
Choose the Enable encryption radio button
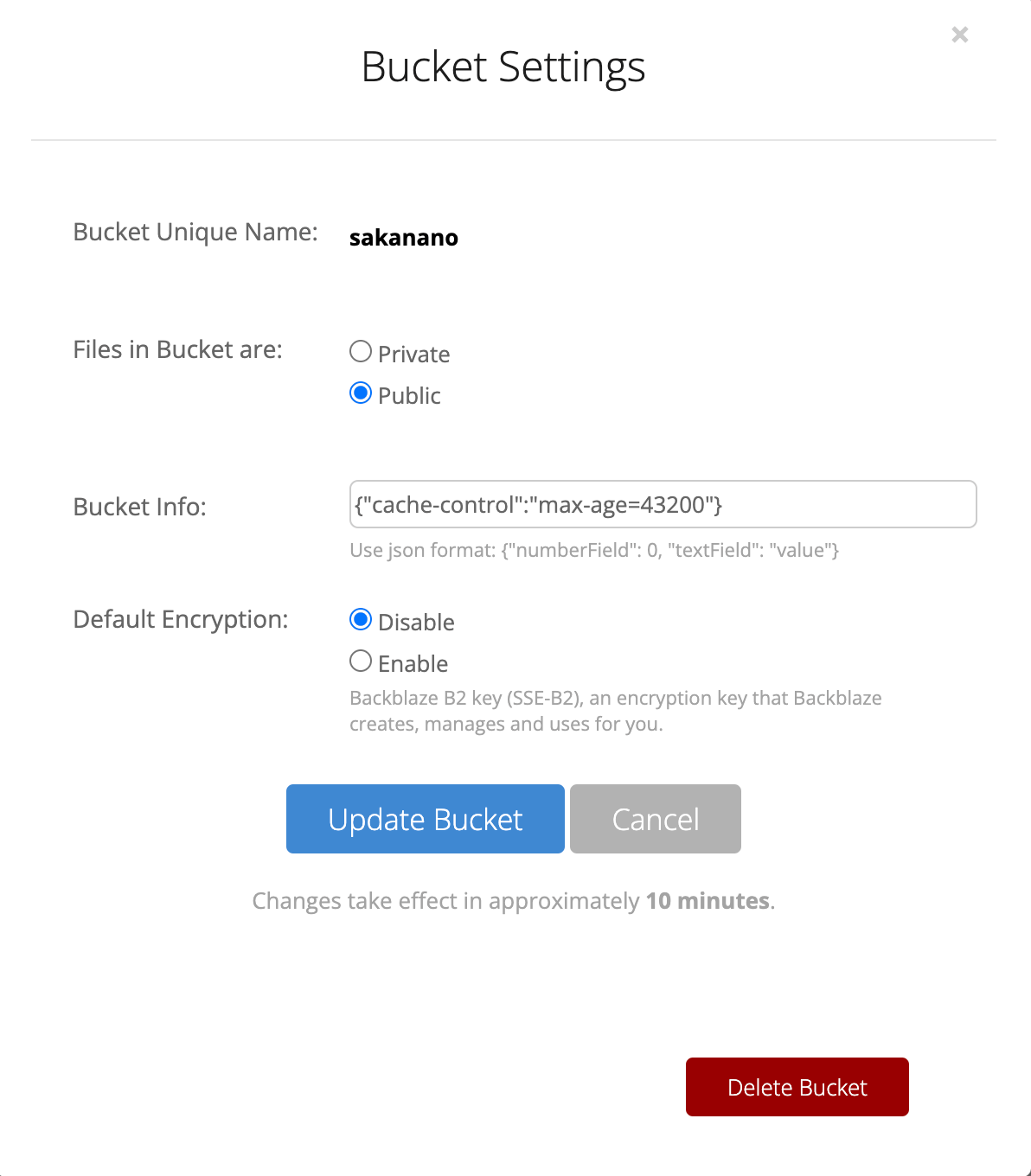point(361,661)
